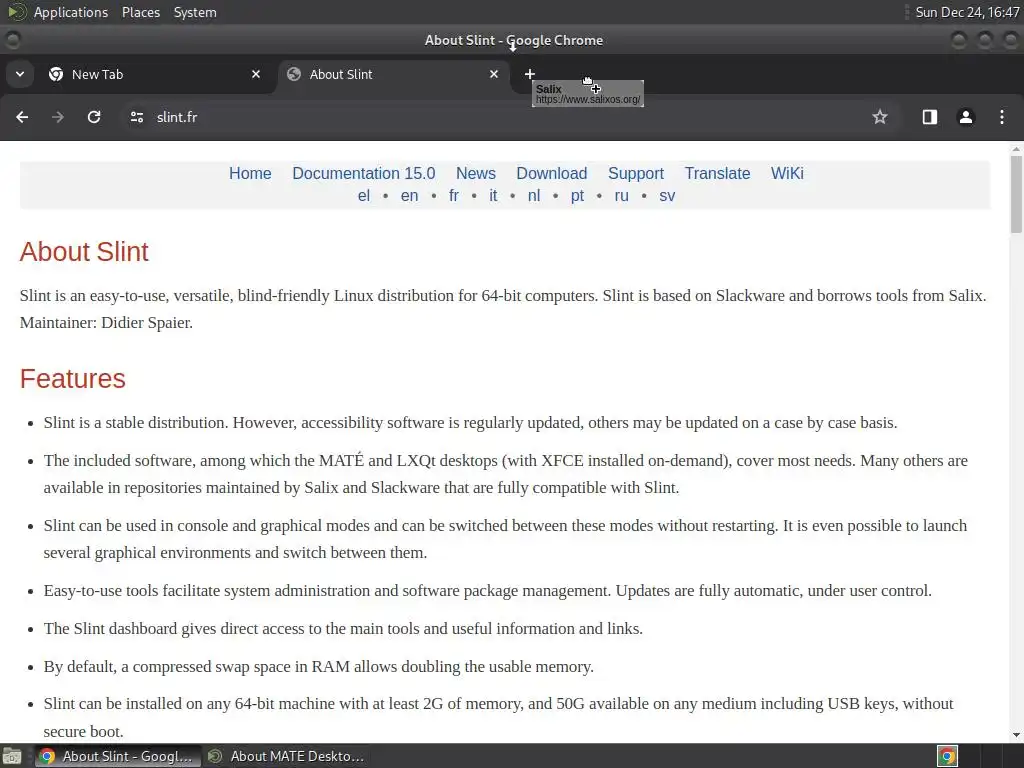Screen dimensions: 1024x768
Task: Expand the tab search dropdown
Action: 20,74
